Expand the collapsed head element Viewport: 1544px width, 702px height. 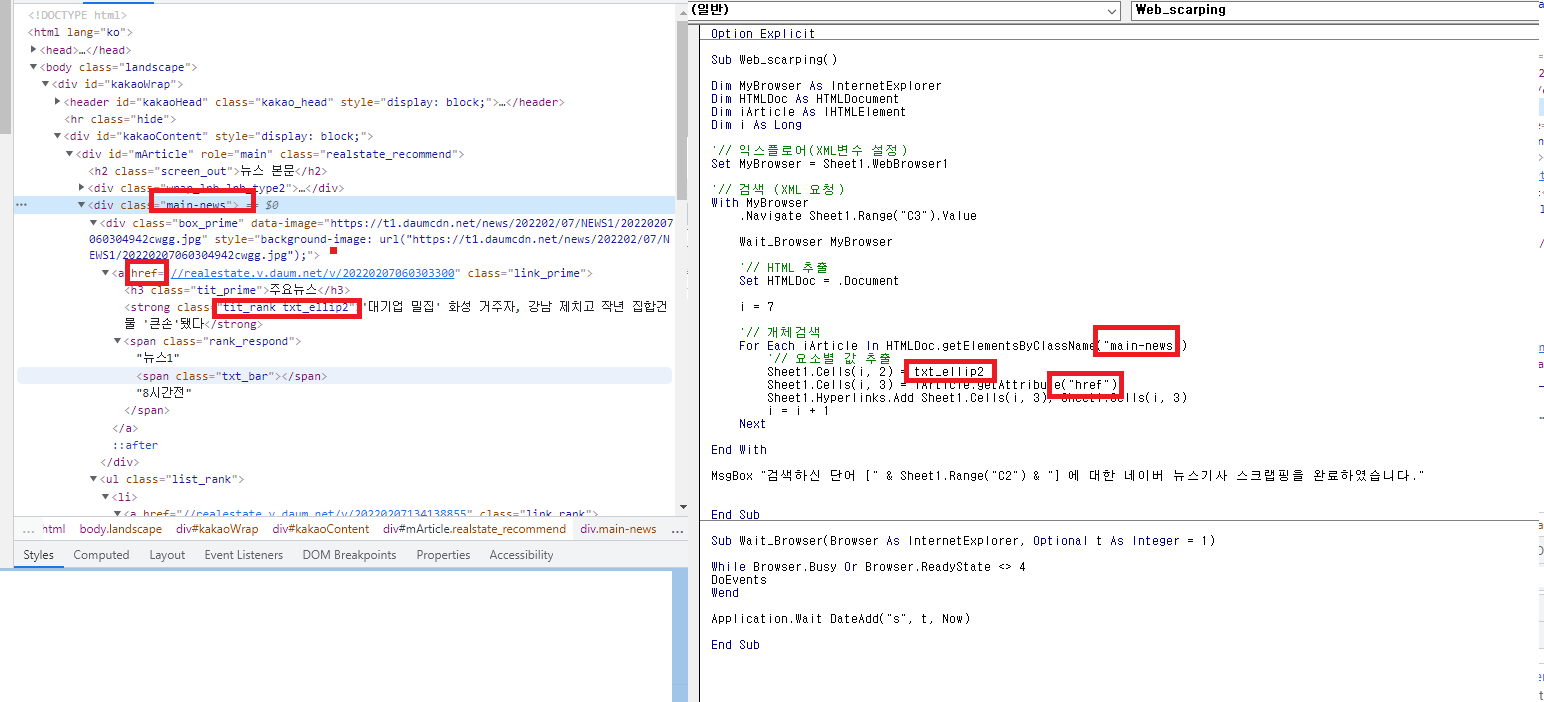[x=34, y=50]
